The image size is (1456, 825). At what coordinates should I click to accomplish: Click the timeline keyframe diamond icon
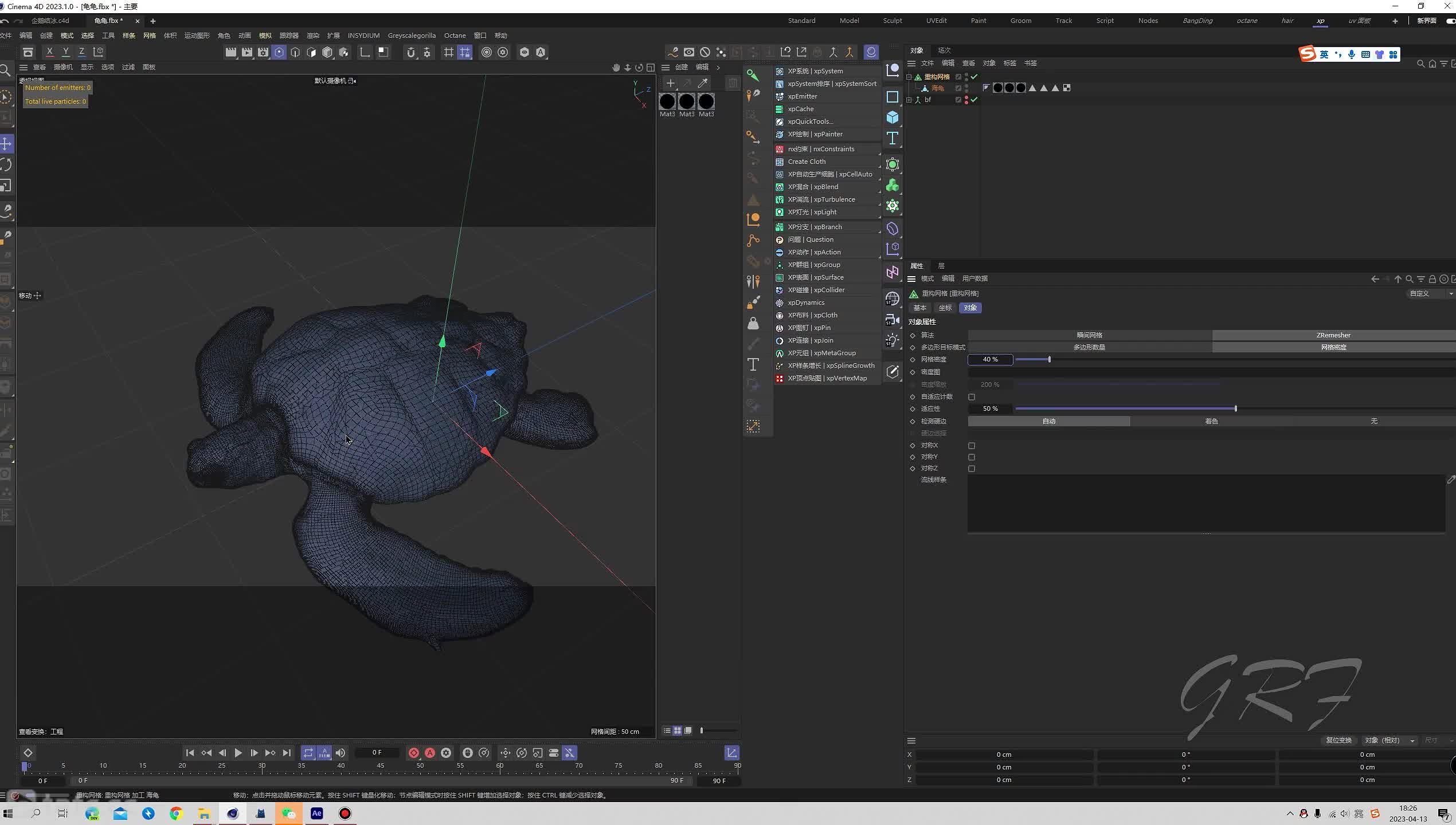28,753
